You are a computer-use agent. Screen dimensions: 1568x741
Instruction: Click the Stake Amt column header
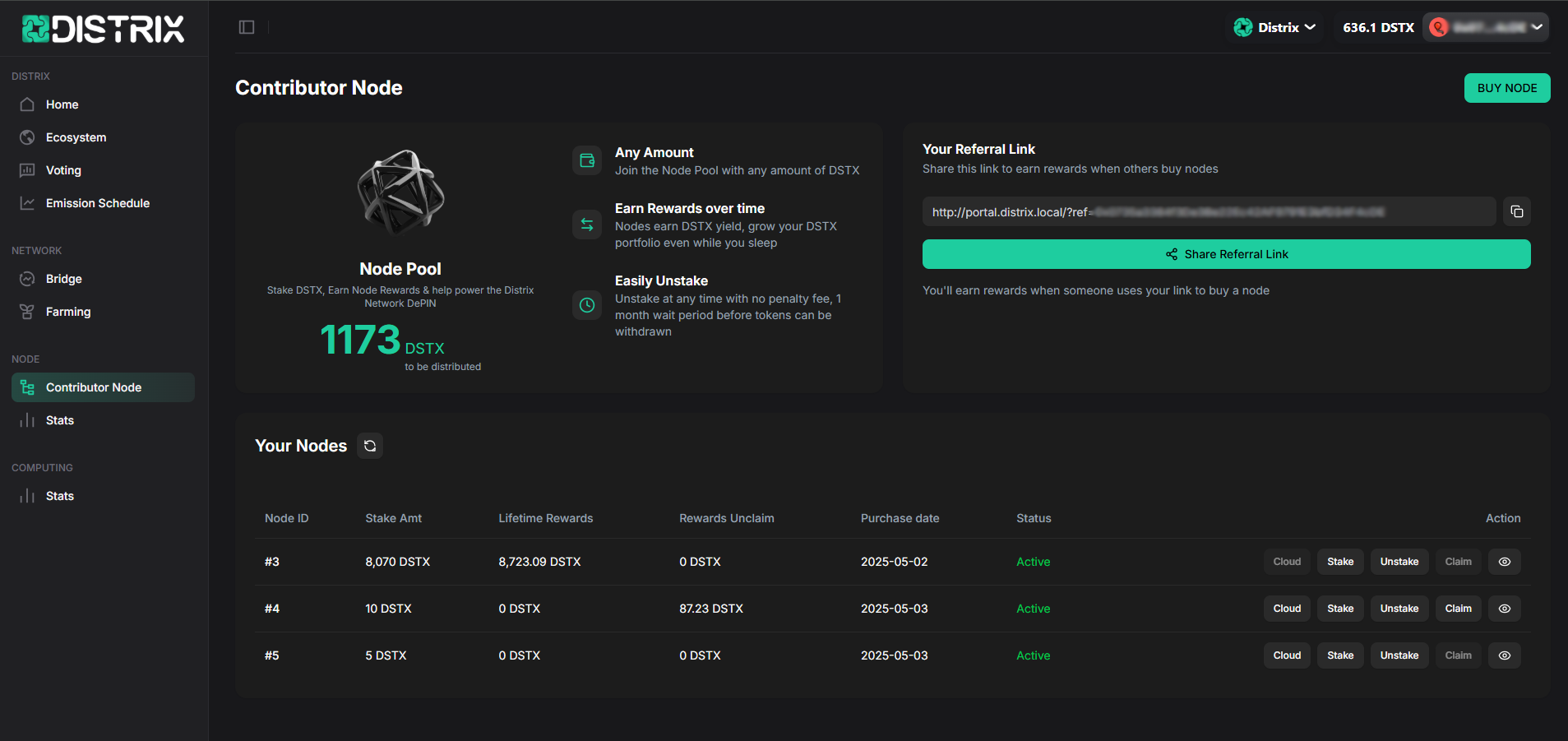click(x=393, y=518)
